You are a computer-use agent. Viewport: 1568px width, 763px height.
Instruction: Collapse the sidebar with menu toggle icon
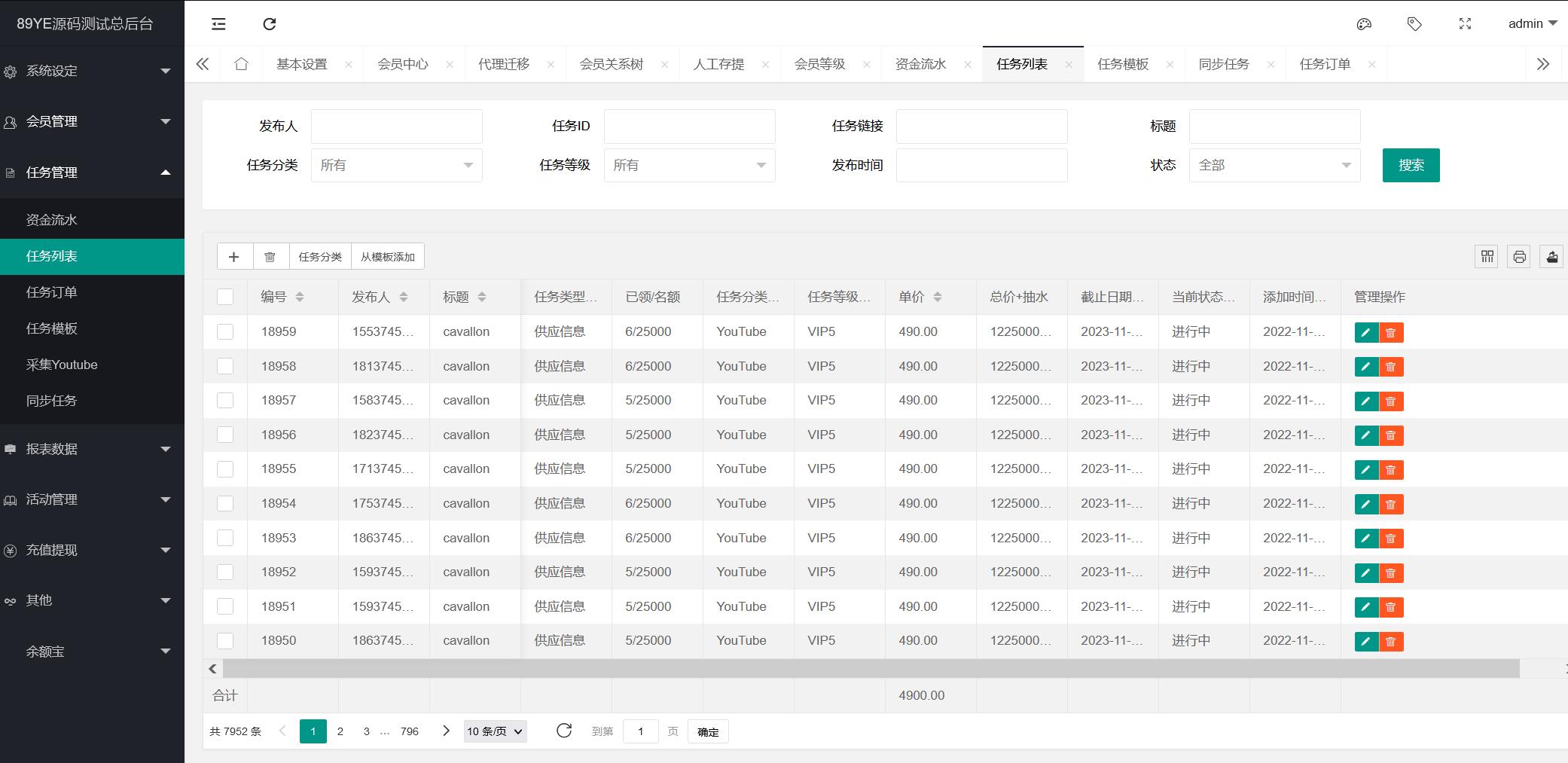pos(218,24)
